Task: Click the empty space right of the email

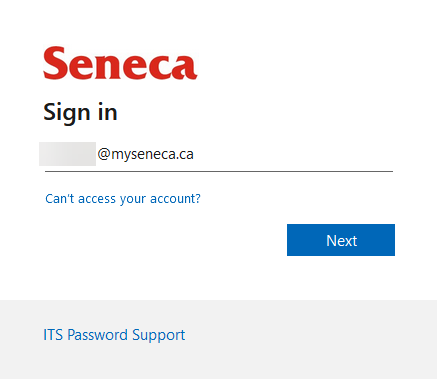Action: (x=293, y=154)
